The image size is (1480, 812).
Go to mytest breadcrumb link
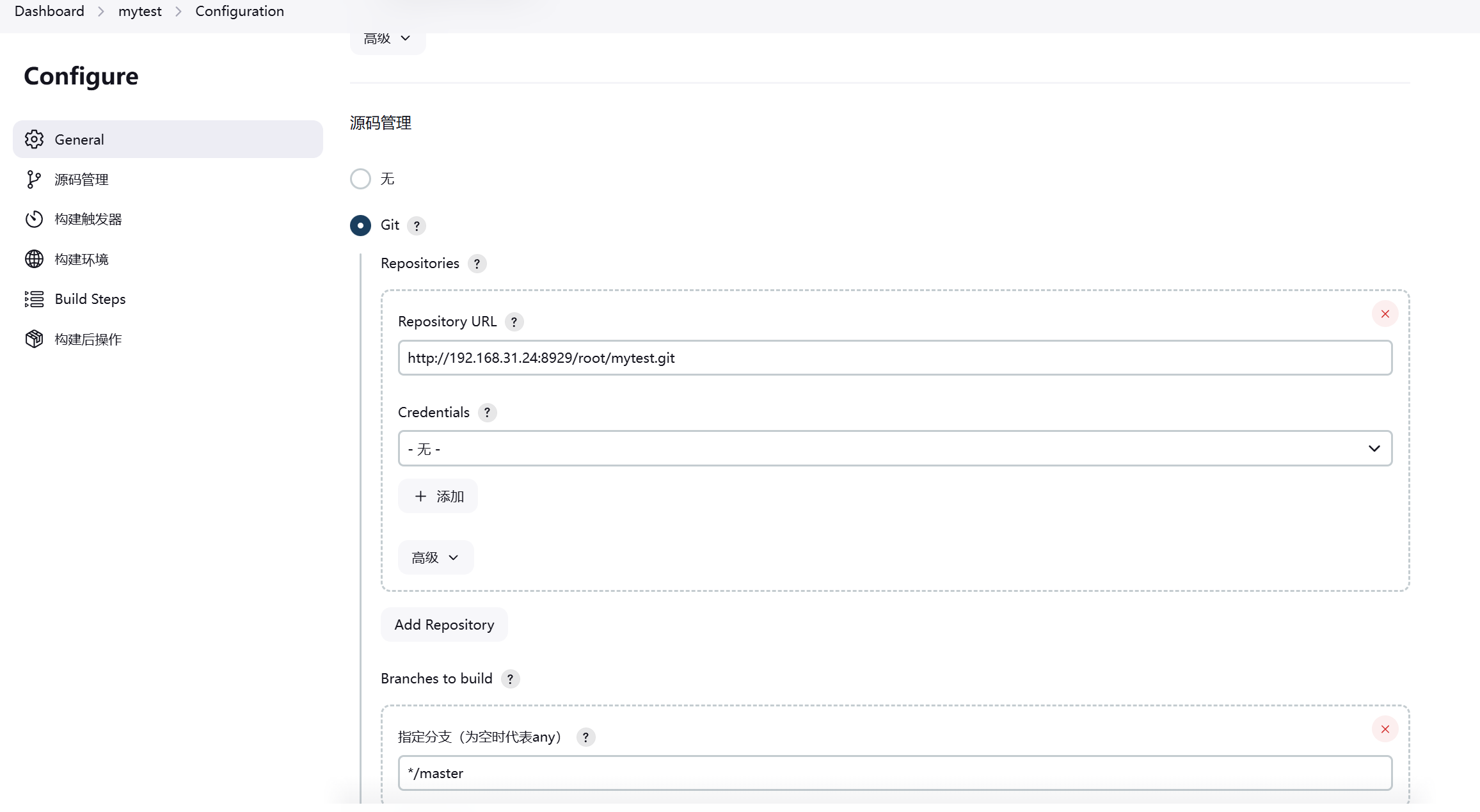[x=139, y=11]
